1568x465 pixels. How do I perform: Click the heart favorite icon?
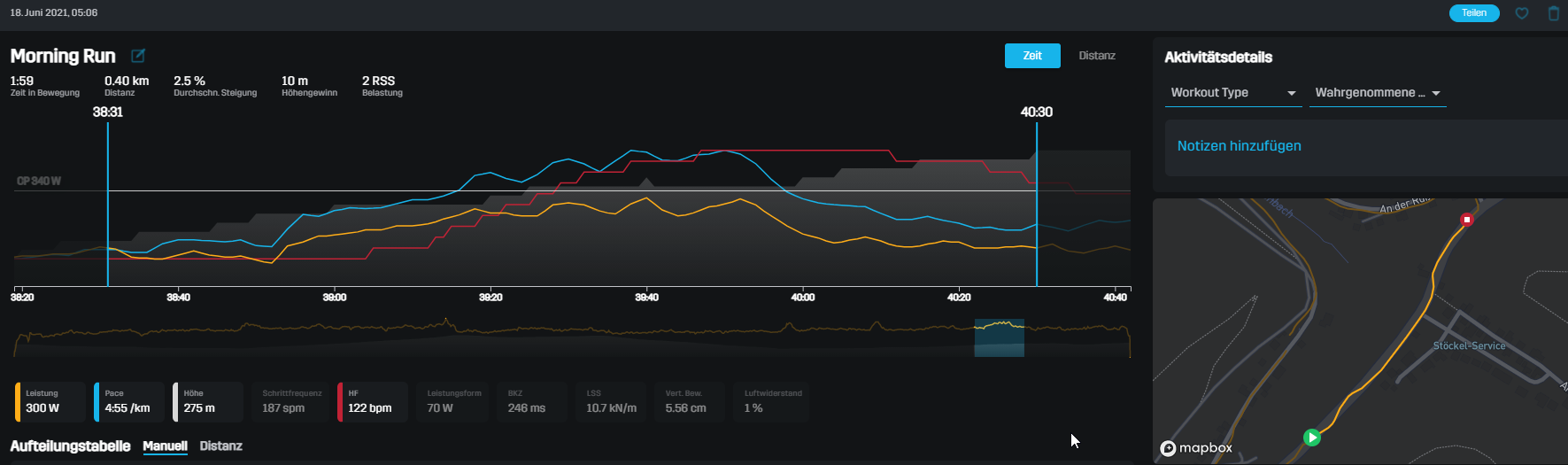pyautogui.click(x=1522, y=13)
